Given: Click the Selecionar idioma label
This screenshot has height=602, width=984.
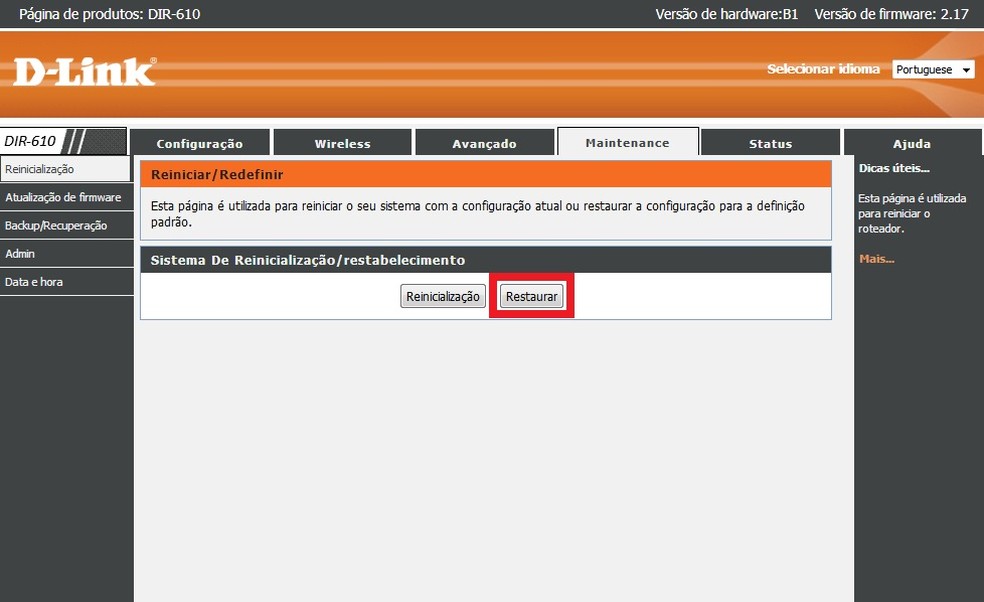Looking at the screenshot, I should (823, 69).
